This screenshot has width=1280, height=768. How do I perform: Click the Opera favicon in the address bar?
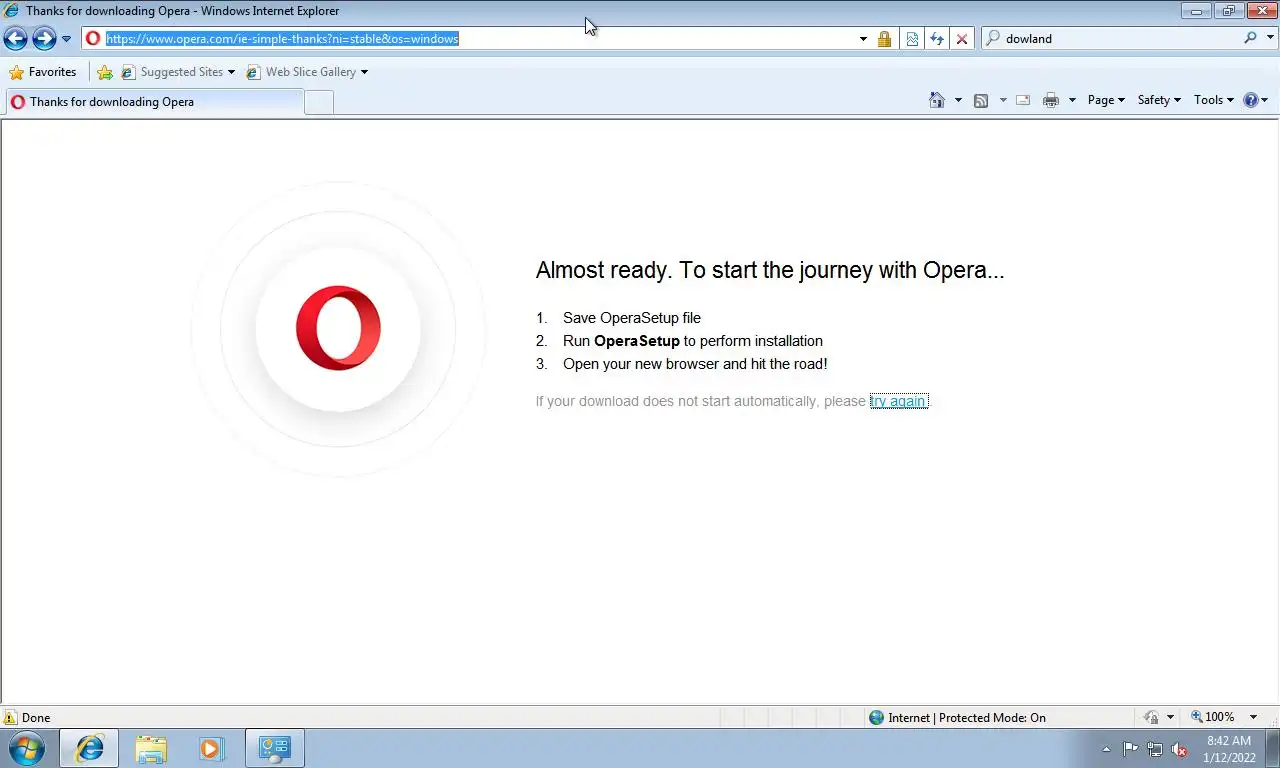pos(93,39)
